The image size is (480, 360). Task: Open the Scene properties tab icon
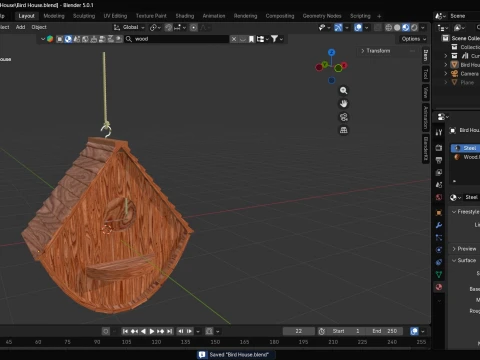pos(439,185)
